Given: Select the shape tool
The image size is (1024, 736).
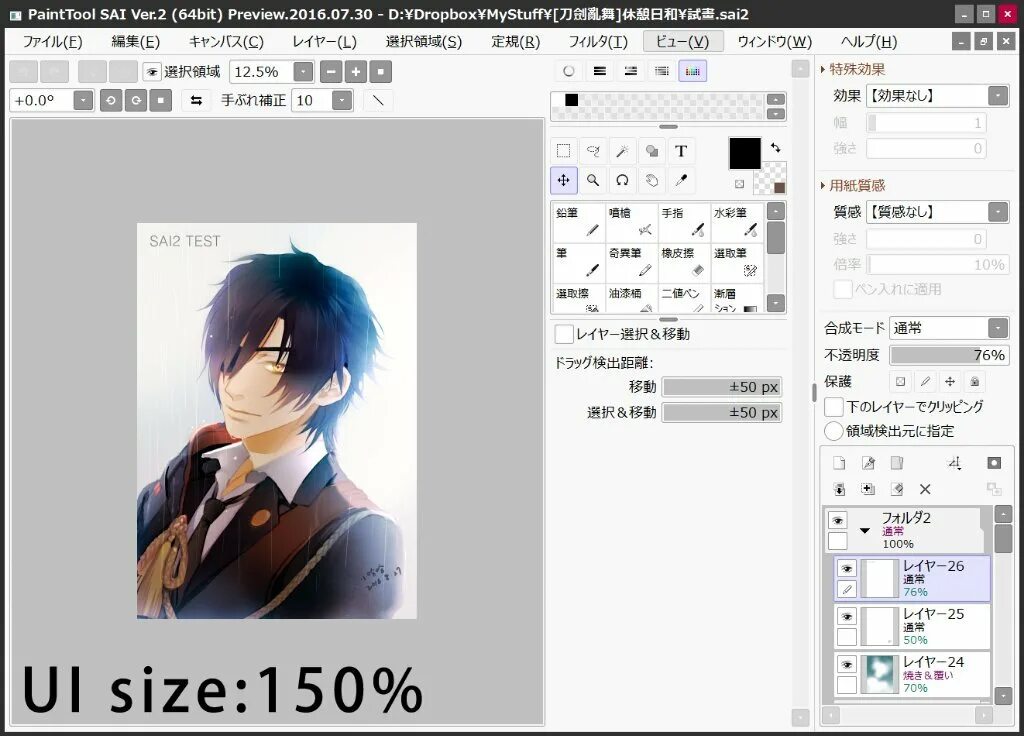Looking at the screenshot, I should point(652,151).
